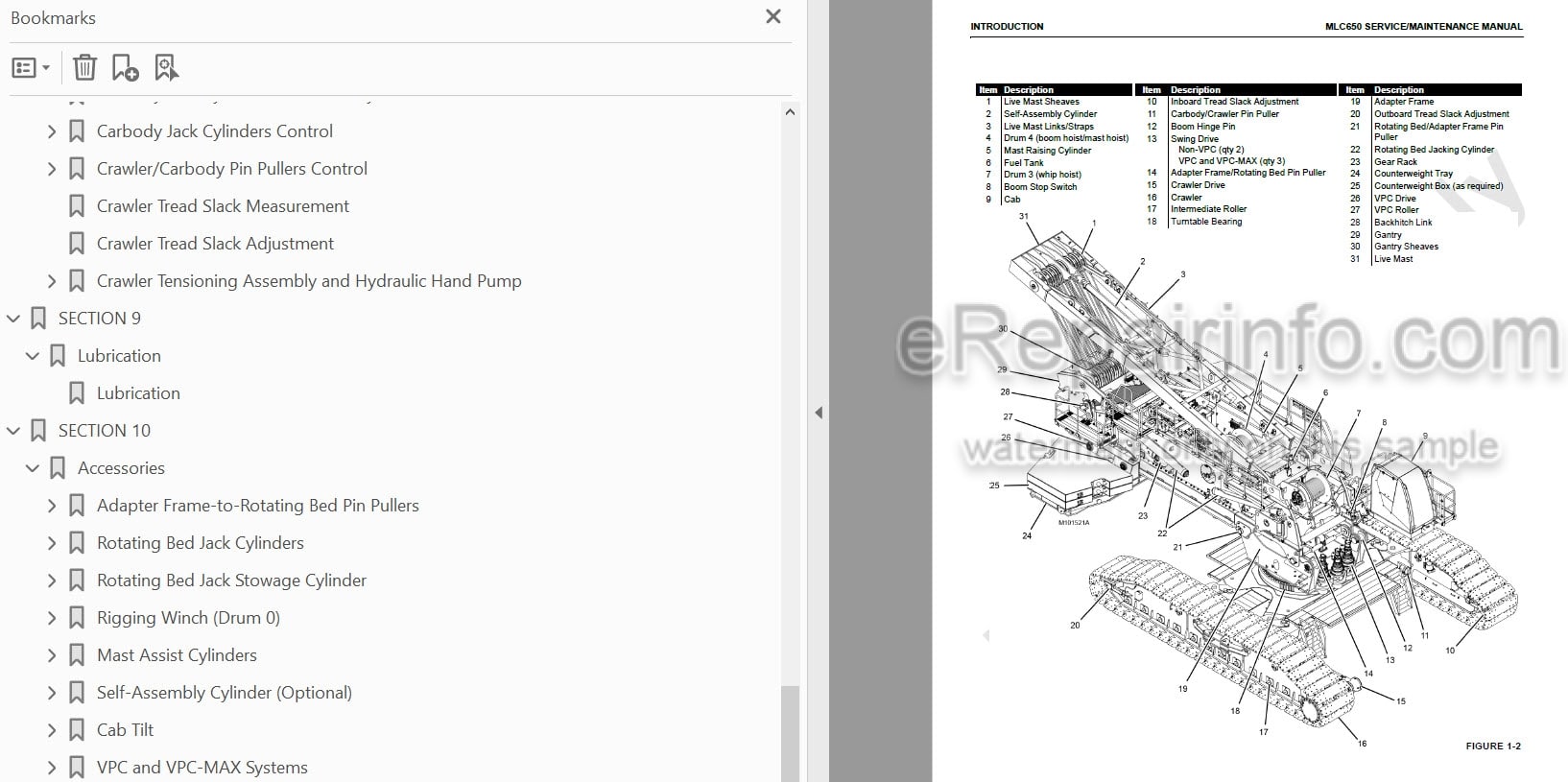Click the INTRODUCTION page header text
1568x782 pixels.
point(1007,27)
